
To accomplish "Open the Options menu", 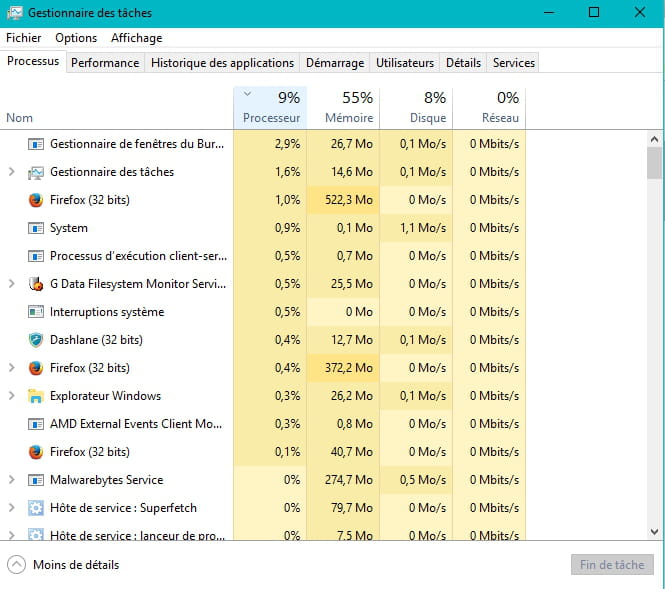I will (76, 38).
